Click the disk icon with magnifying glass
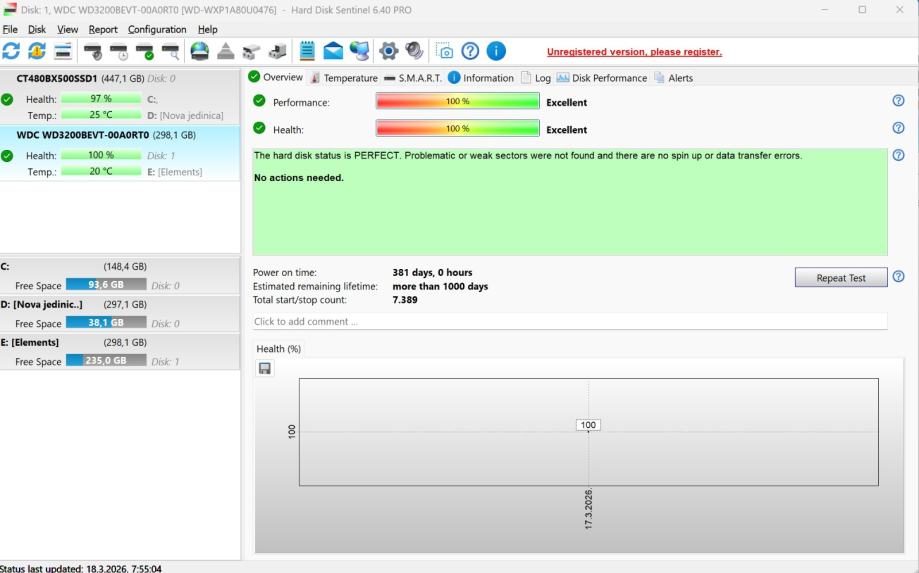The image size is (919, 573). tap(170, 52)
